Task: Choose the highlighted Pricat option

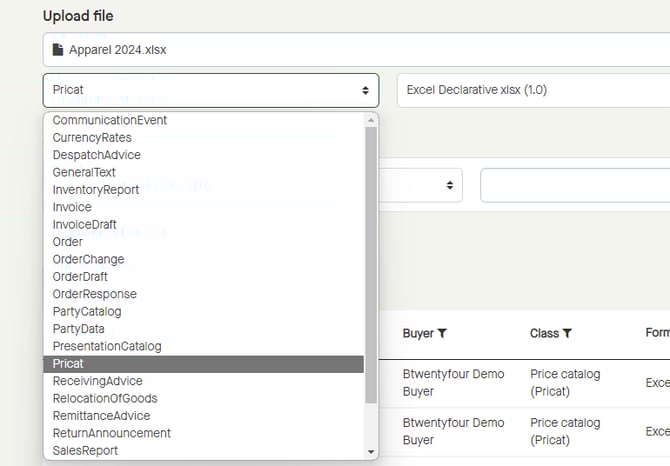Action: [x=69, y=364]
